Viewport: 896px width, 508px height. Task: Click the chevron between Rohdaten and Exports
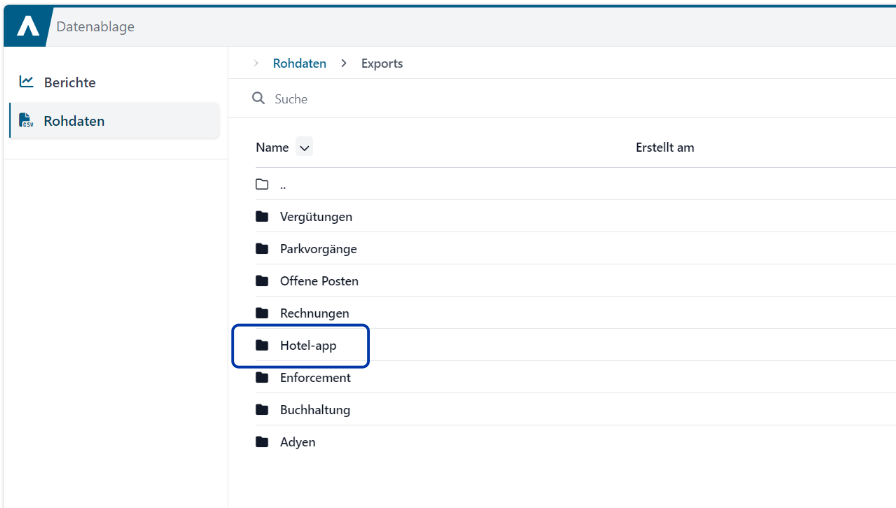[344, 63]
